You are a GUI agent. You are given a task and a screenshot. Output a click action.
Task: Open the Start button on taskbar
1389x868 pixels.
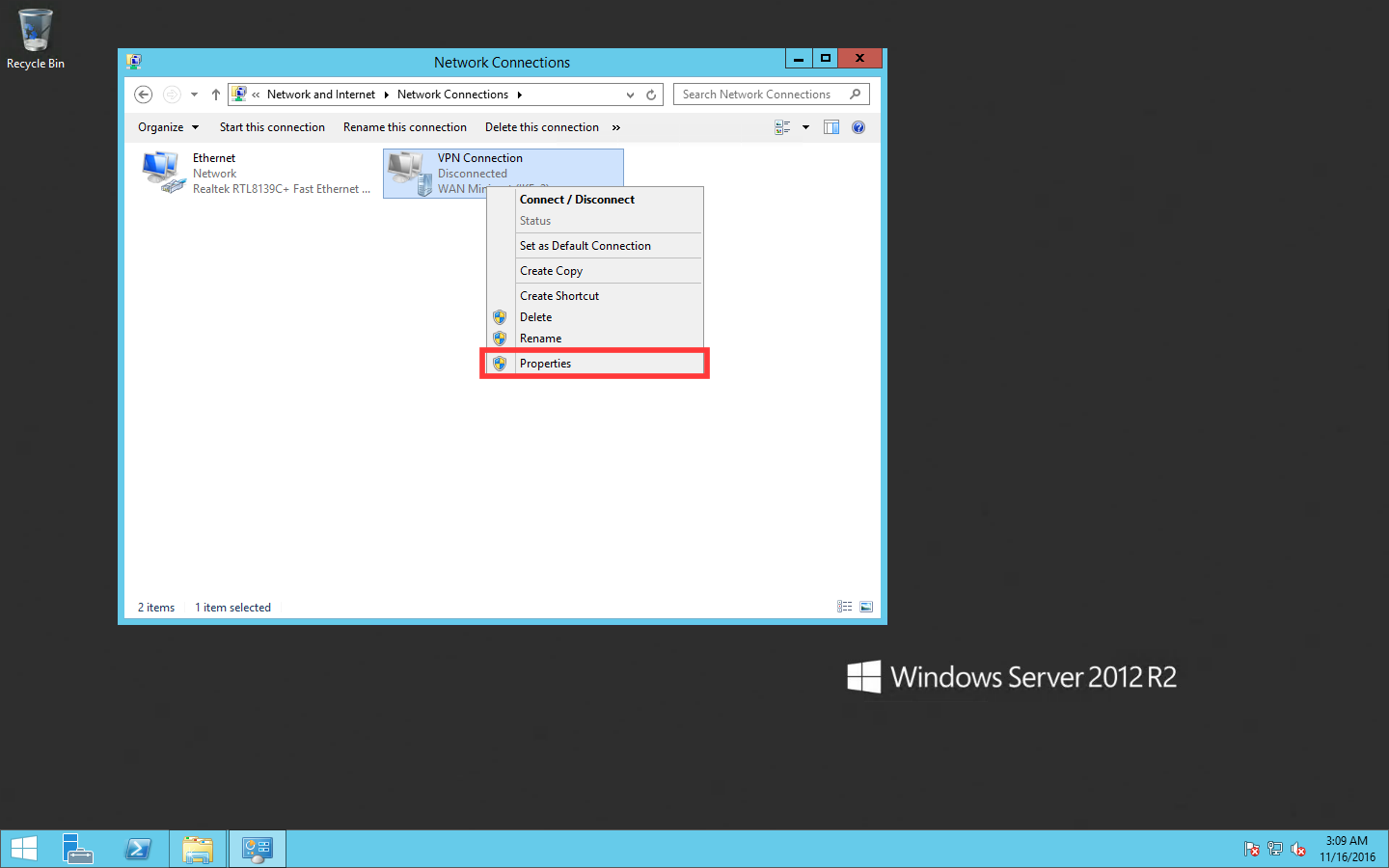click(x=23, y=849)
